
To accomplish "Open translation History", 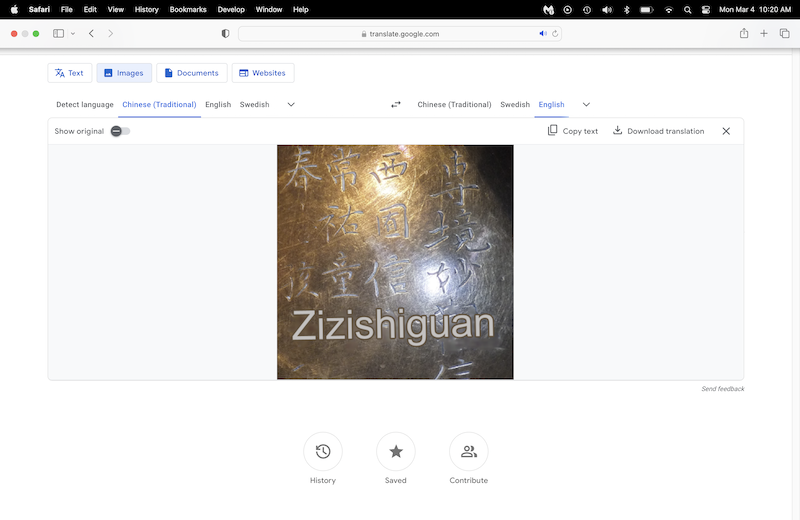I will (323, 452).
